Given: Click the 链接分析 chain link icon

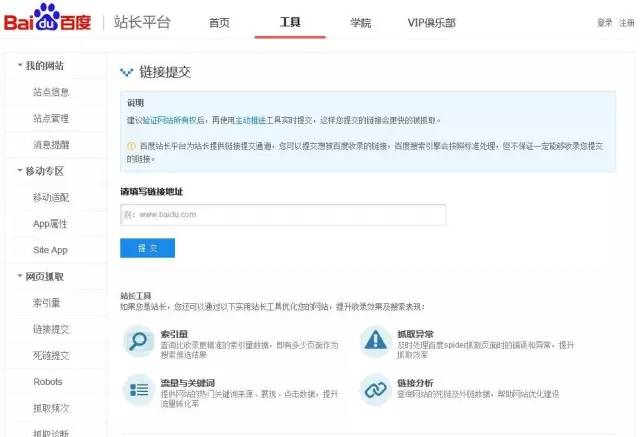Looking at the screenshot, I should [x=376, y=390].
